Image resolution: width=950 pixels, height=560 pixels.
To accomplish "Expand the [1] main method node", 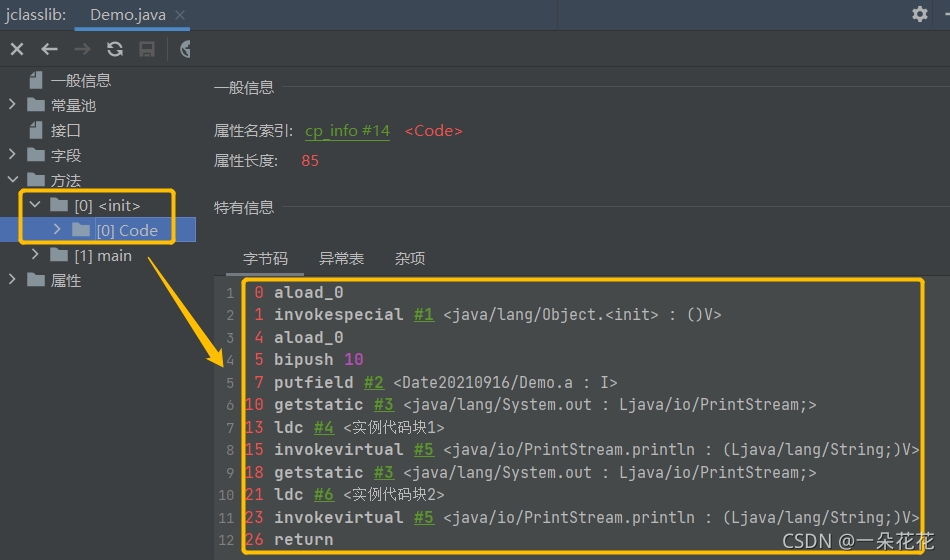I will coord(35,255).
